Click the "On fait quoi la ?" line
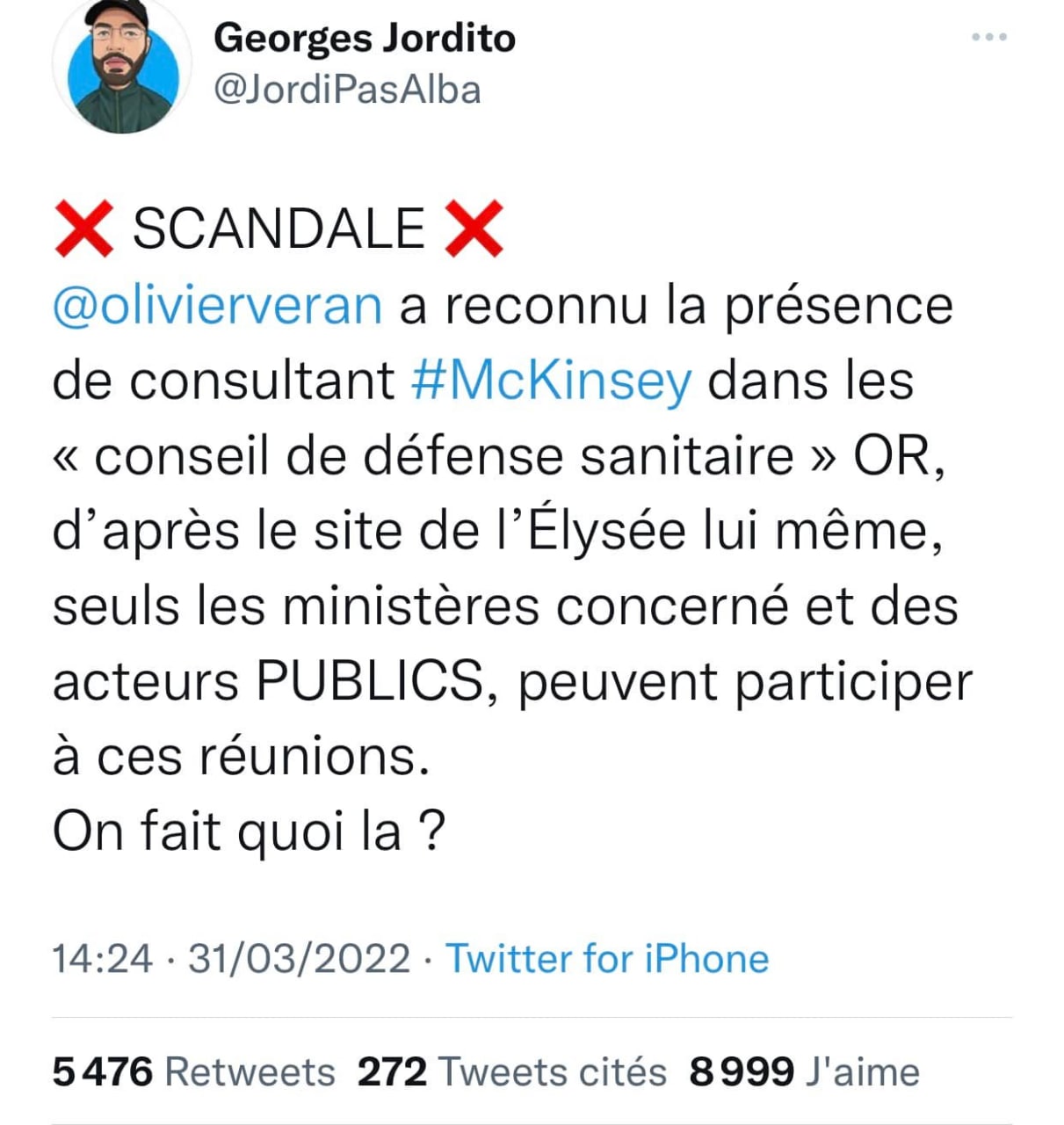Screen dimensions: 1064x1125 [x=249, y=831]
